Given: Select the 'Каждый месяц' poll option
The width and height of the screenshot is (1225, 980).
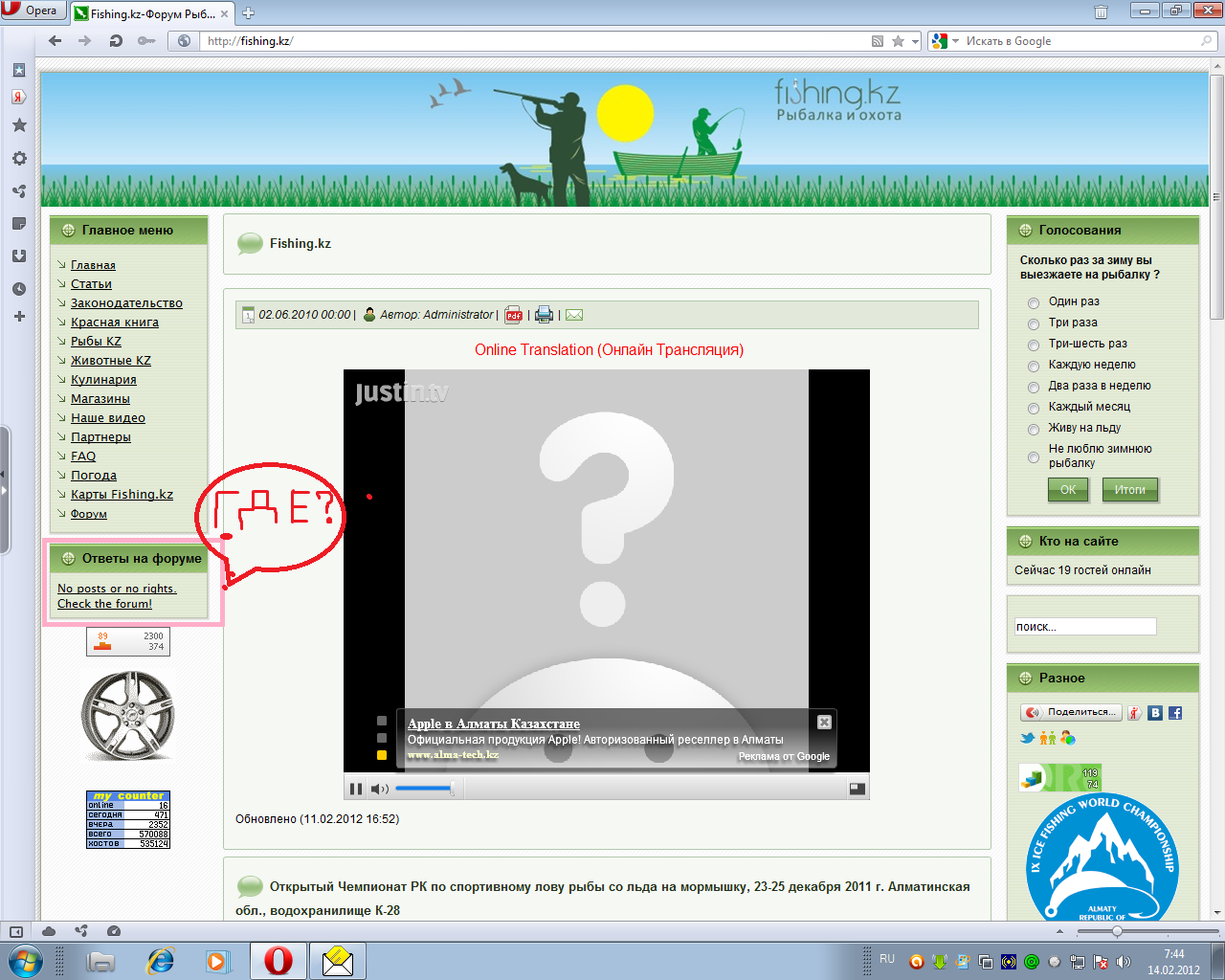Looking at the screenshot, I should pyautogui.click(x=1034, y=408).
